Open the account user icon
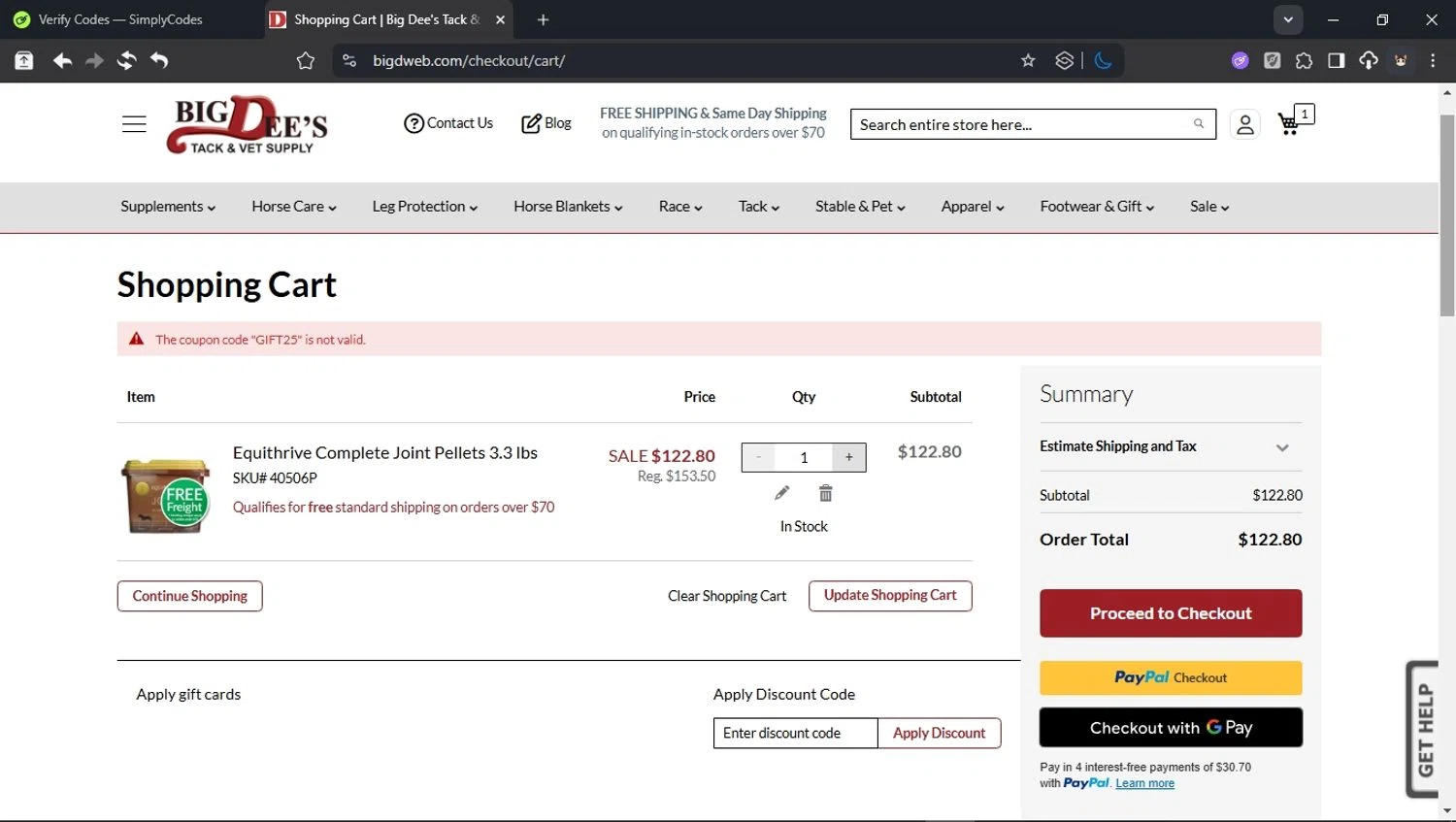The image size is (1456, 822). (1244, 124)
